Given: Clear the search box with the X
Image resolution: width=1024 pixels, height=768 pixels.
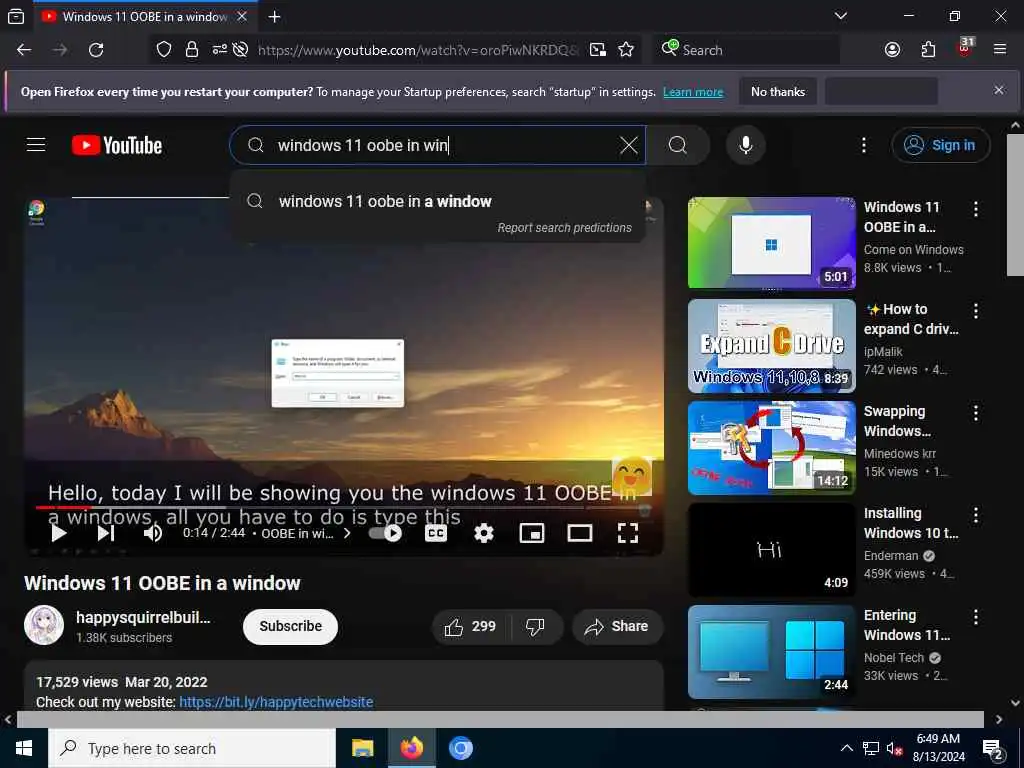Looking at the screenshot, I should point(628,145).
